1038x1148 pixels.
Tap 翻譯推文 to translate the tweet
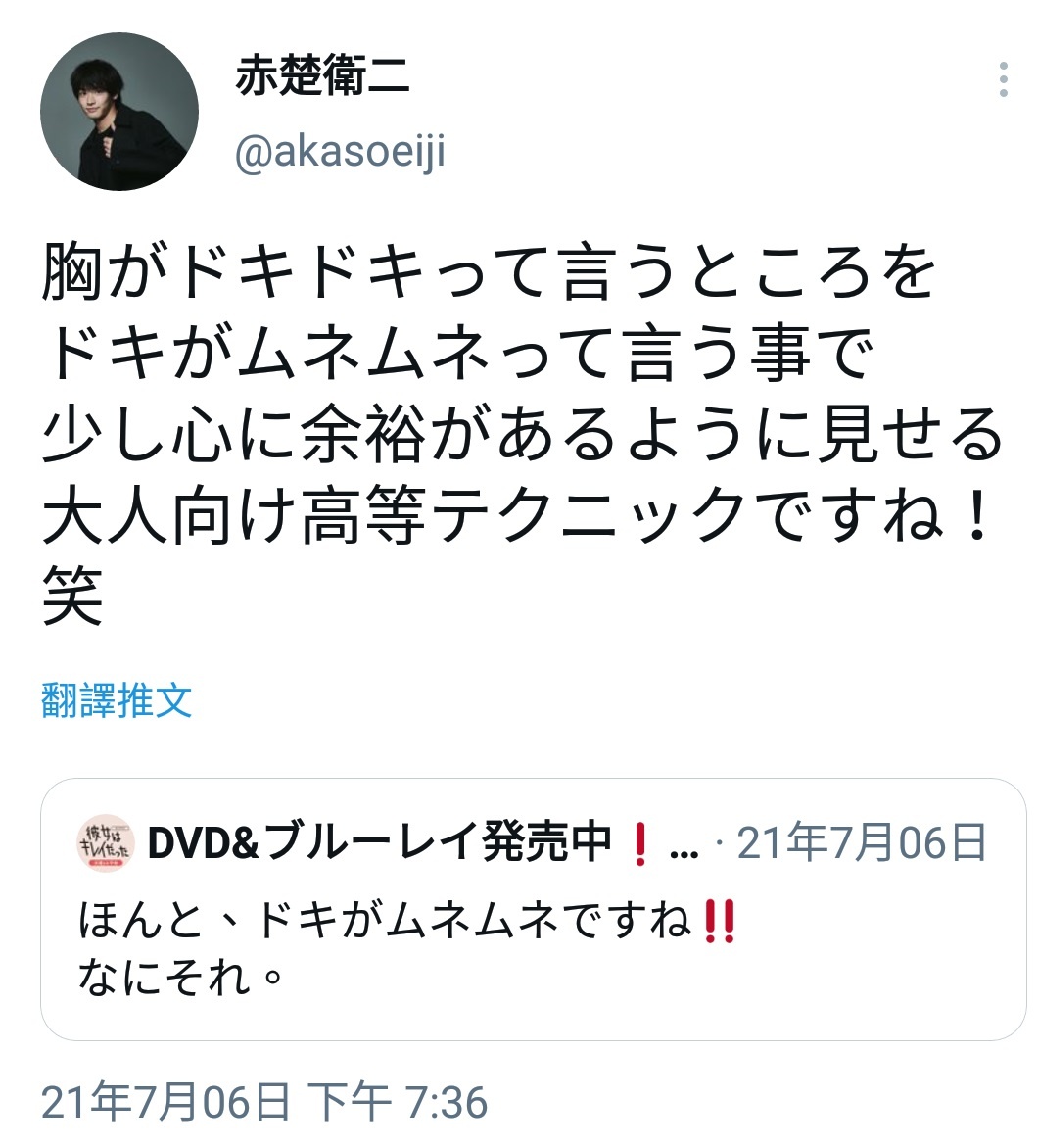click(x=117, y=700)
